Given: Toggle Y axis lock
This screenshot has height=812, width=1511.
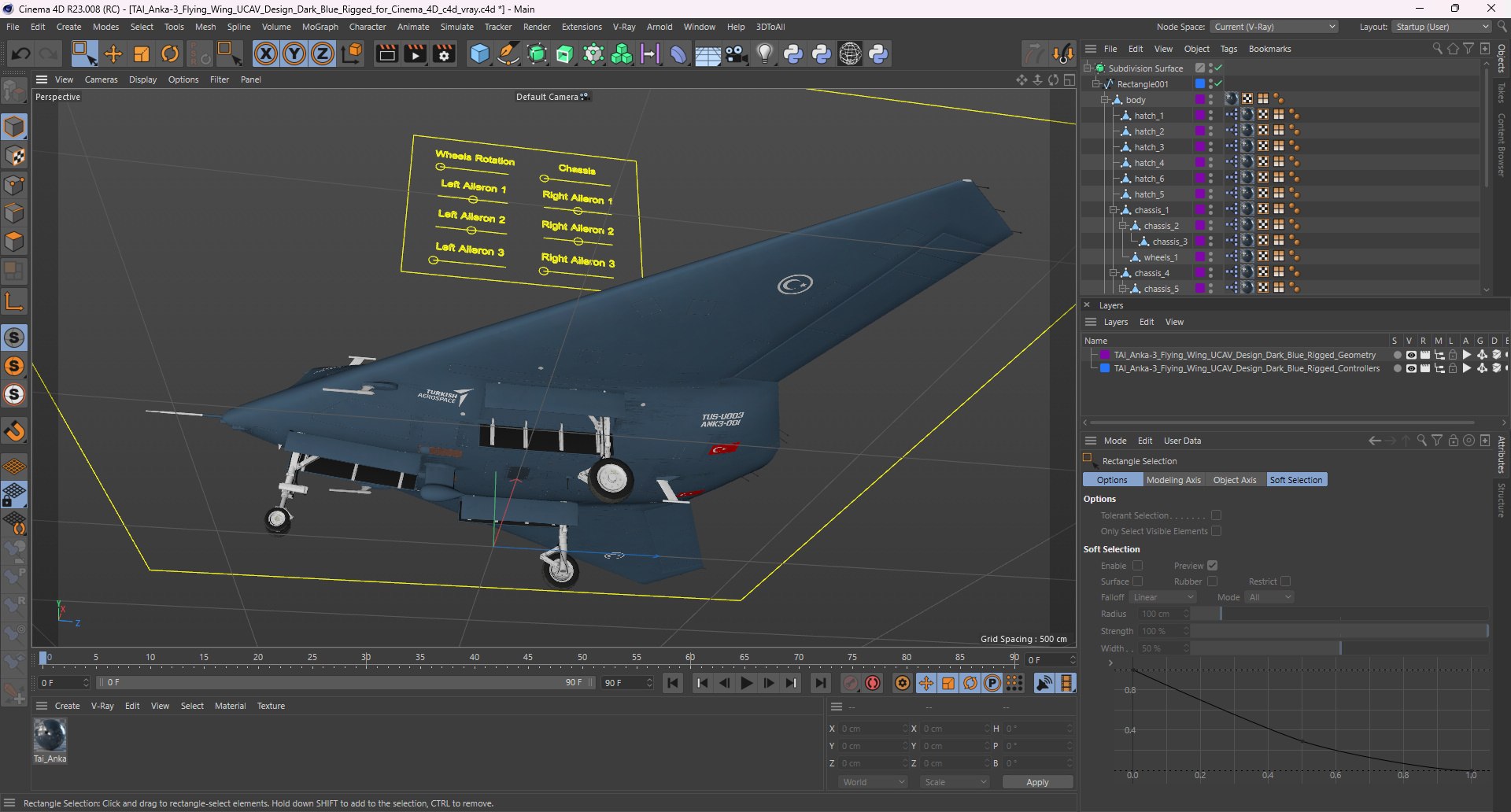Looking at the screenshot, I should 294,54.
